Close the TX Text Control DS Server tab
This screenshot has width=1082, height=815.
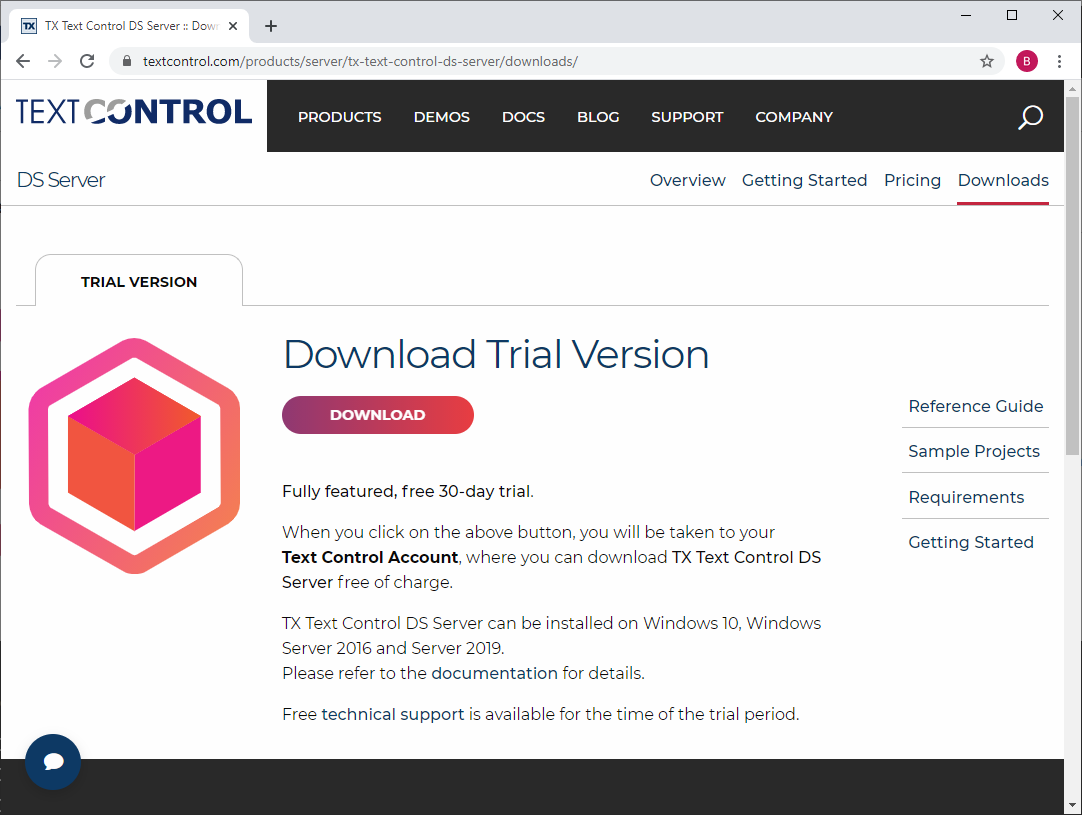(x=233, y=26)
